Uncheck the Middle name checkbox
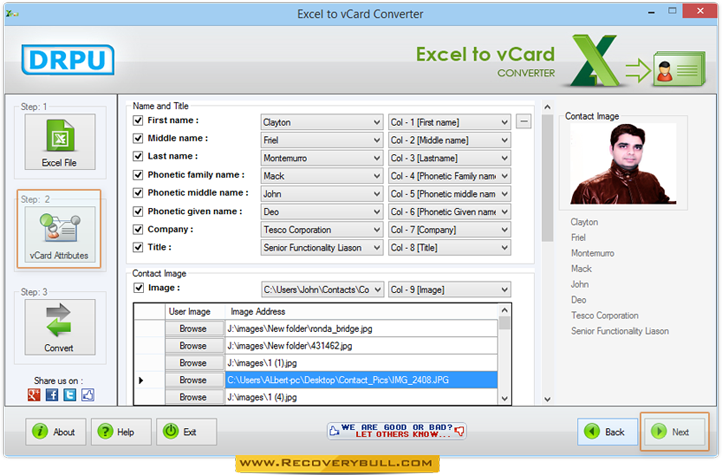 [x=138, y=138]
